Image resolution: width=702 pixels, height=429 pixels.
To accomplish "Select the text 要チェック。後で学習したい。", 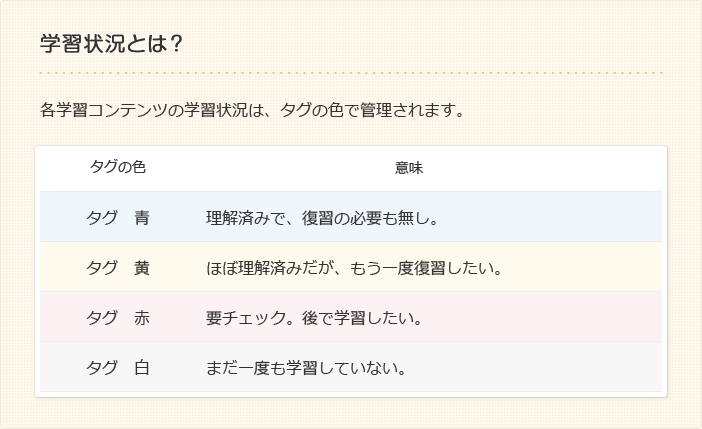I will pyautogui.click(x=314, y=318).
